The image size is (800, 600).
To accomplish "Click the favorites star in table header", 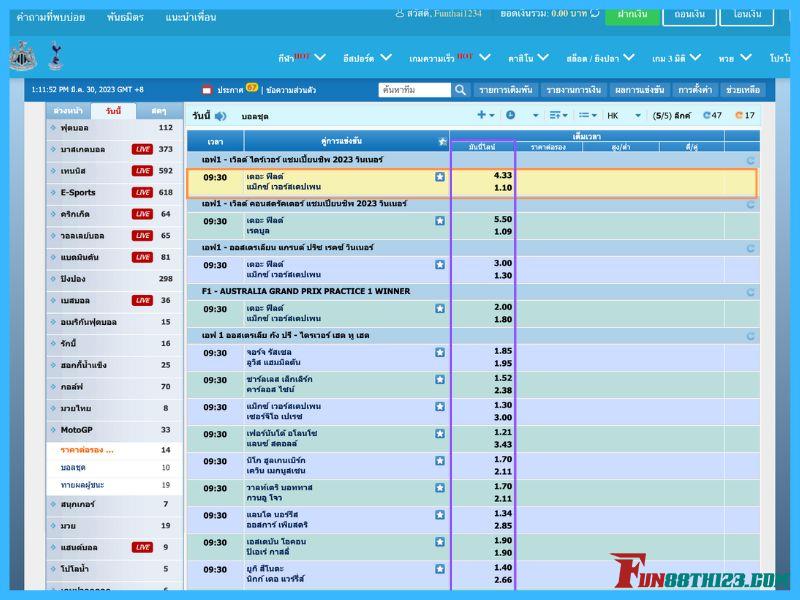I will click(442, 141).
